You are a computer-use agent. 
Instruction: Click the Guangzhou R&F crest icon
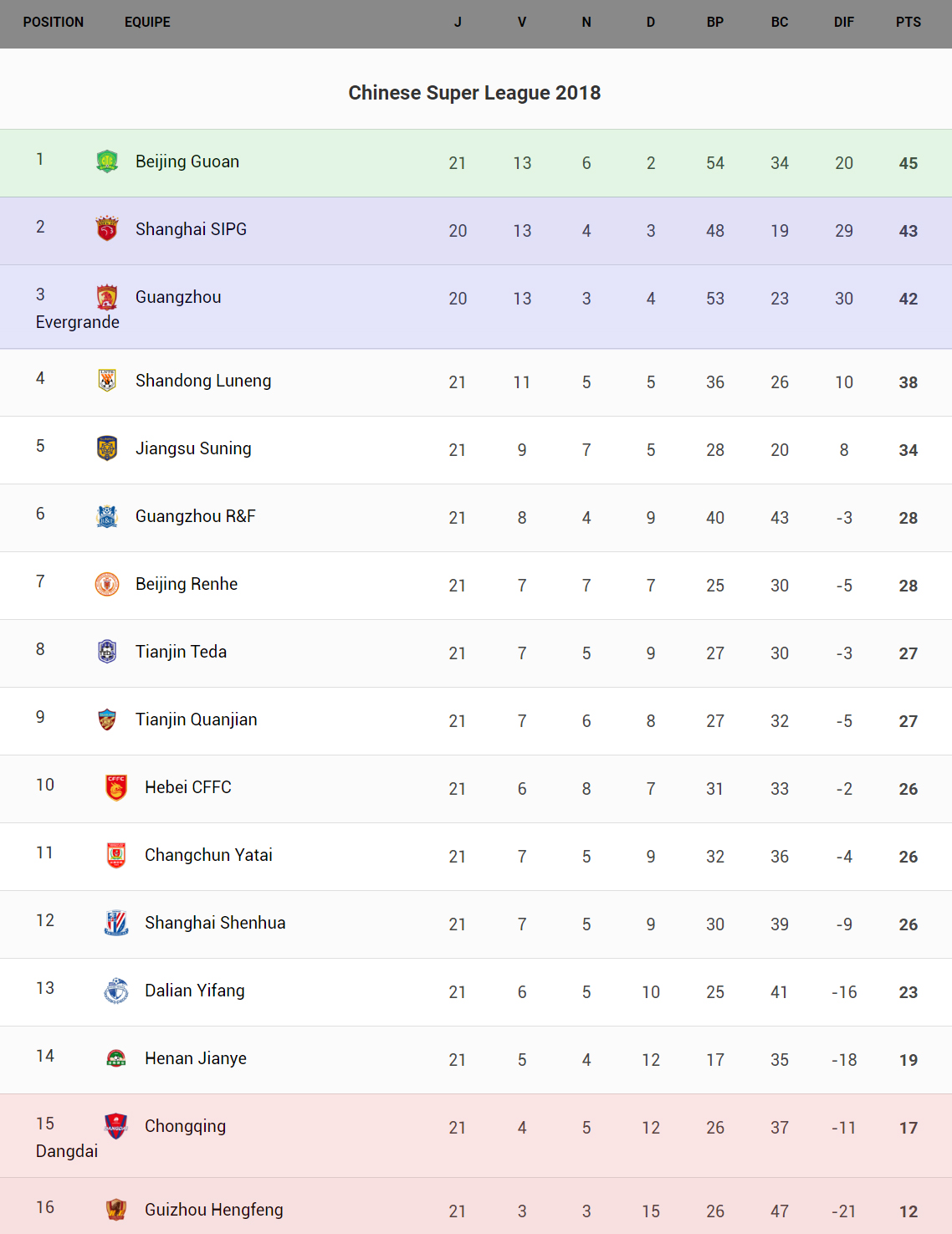107,516
